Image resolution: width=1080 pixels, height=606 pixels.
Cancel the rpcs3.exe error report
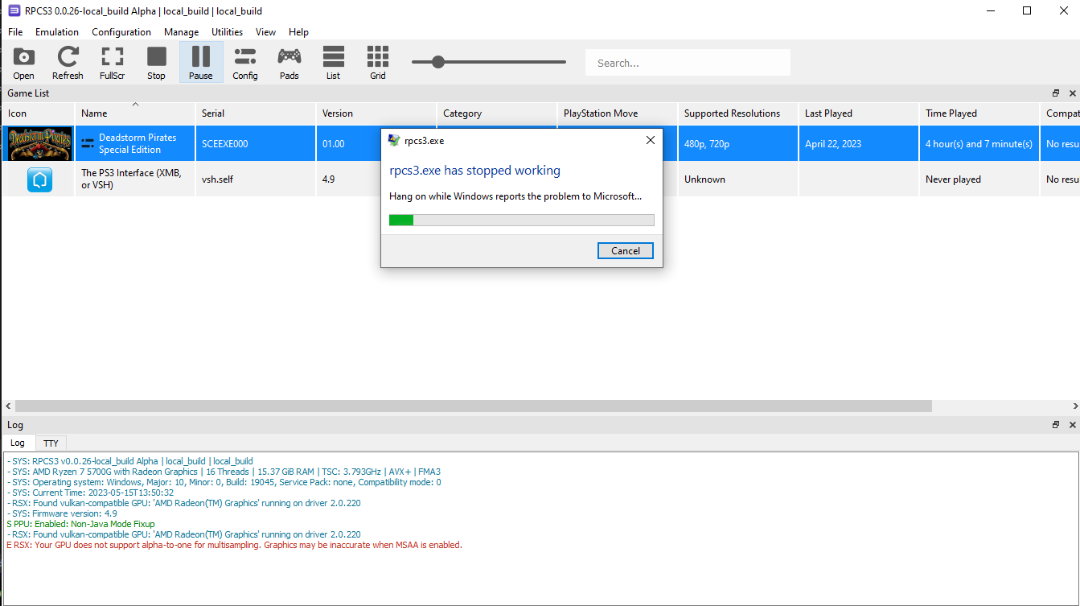(625, 250)
